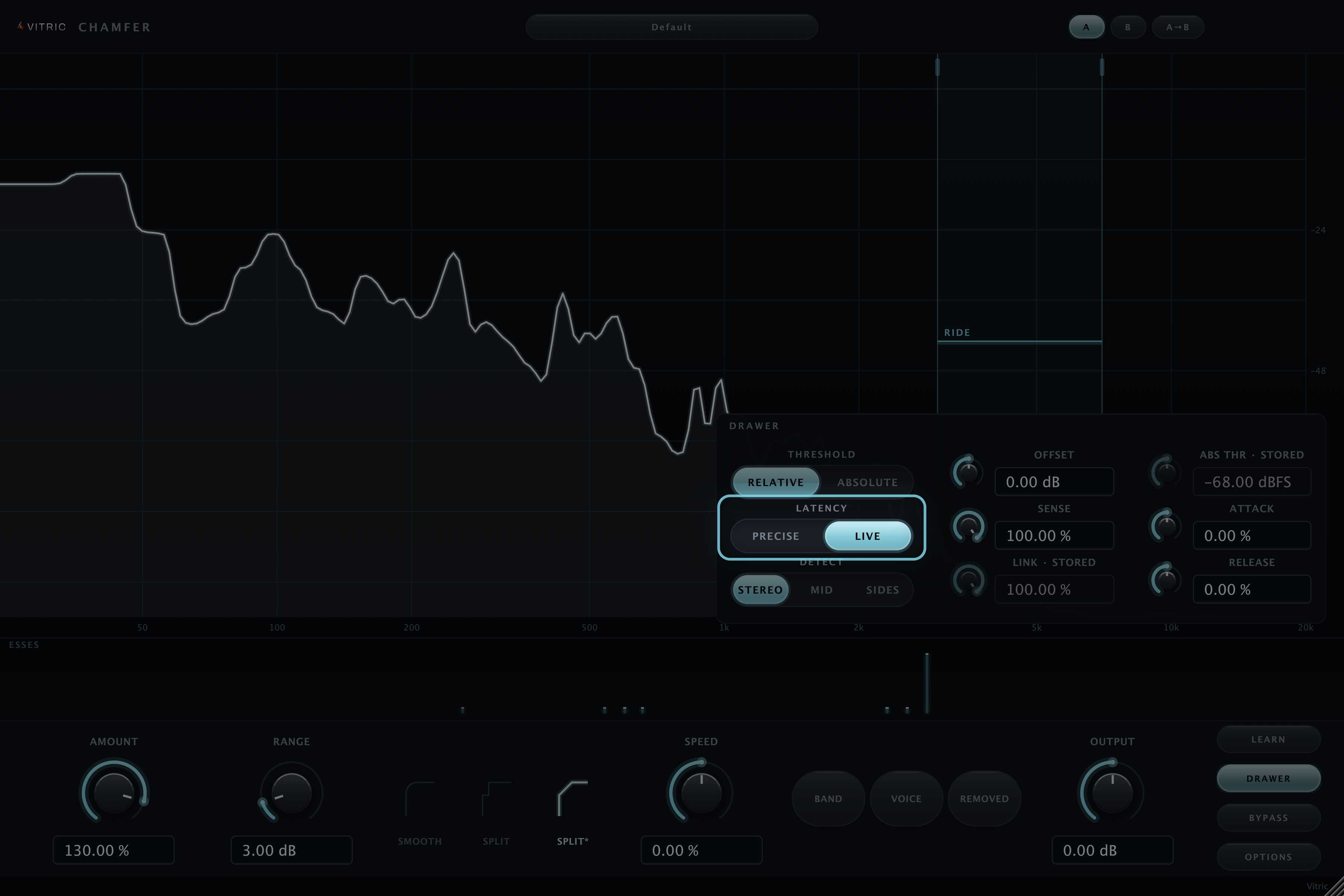Click the LEARN button
The height and width of the screenshot is (896, 1344).
point(1269,740)
